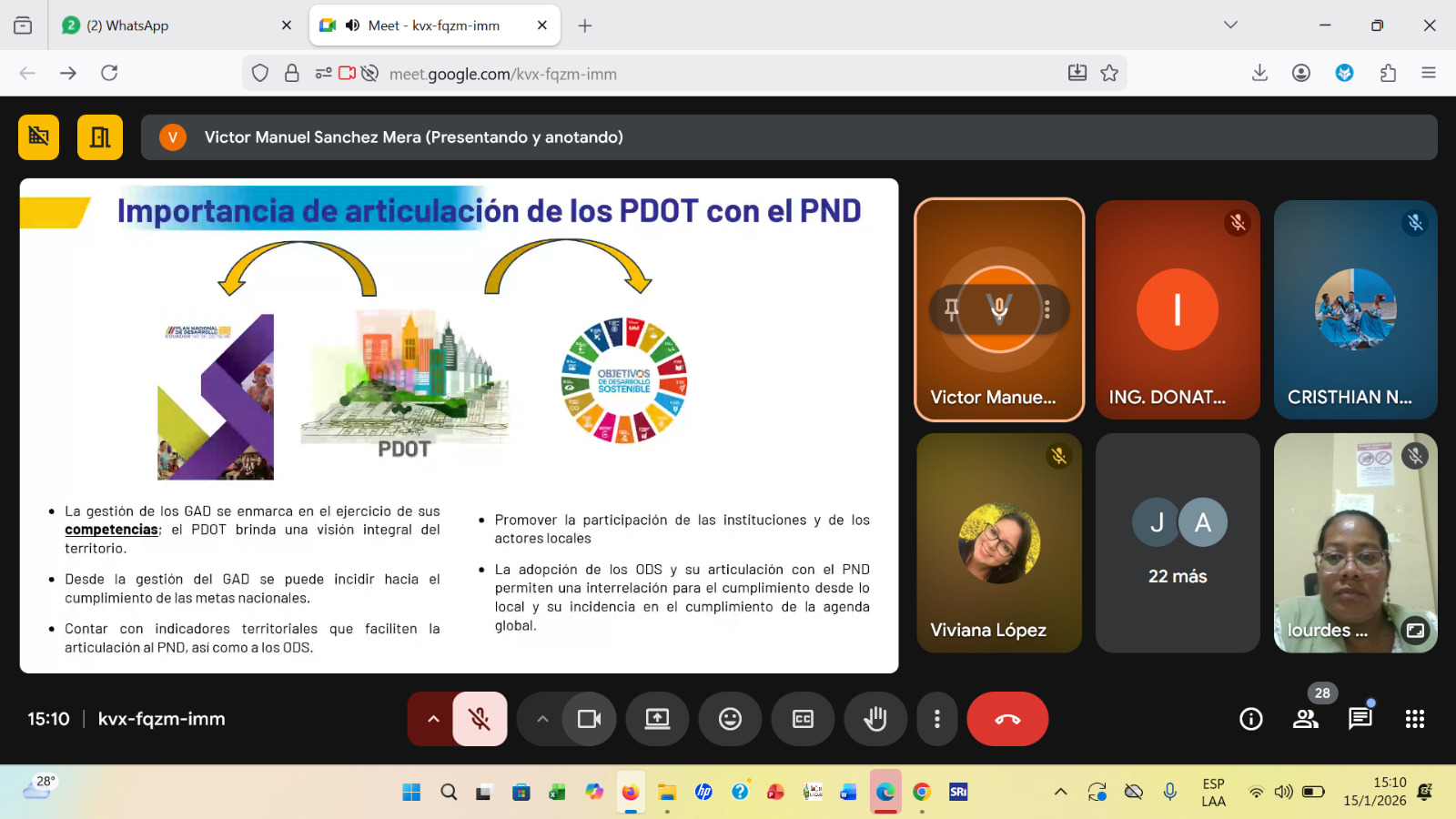Open Microsoft Edge from the taskbar
The height and width of the screenshot is (819, 1456).
[x=885, y=792]
